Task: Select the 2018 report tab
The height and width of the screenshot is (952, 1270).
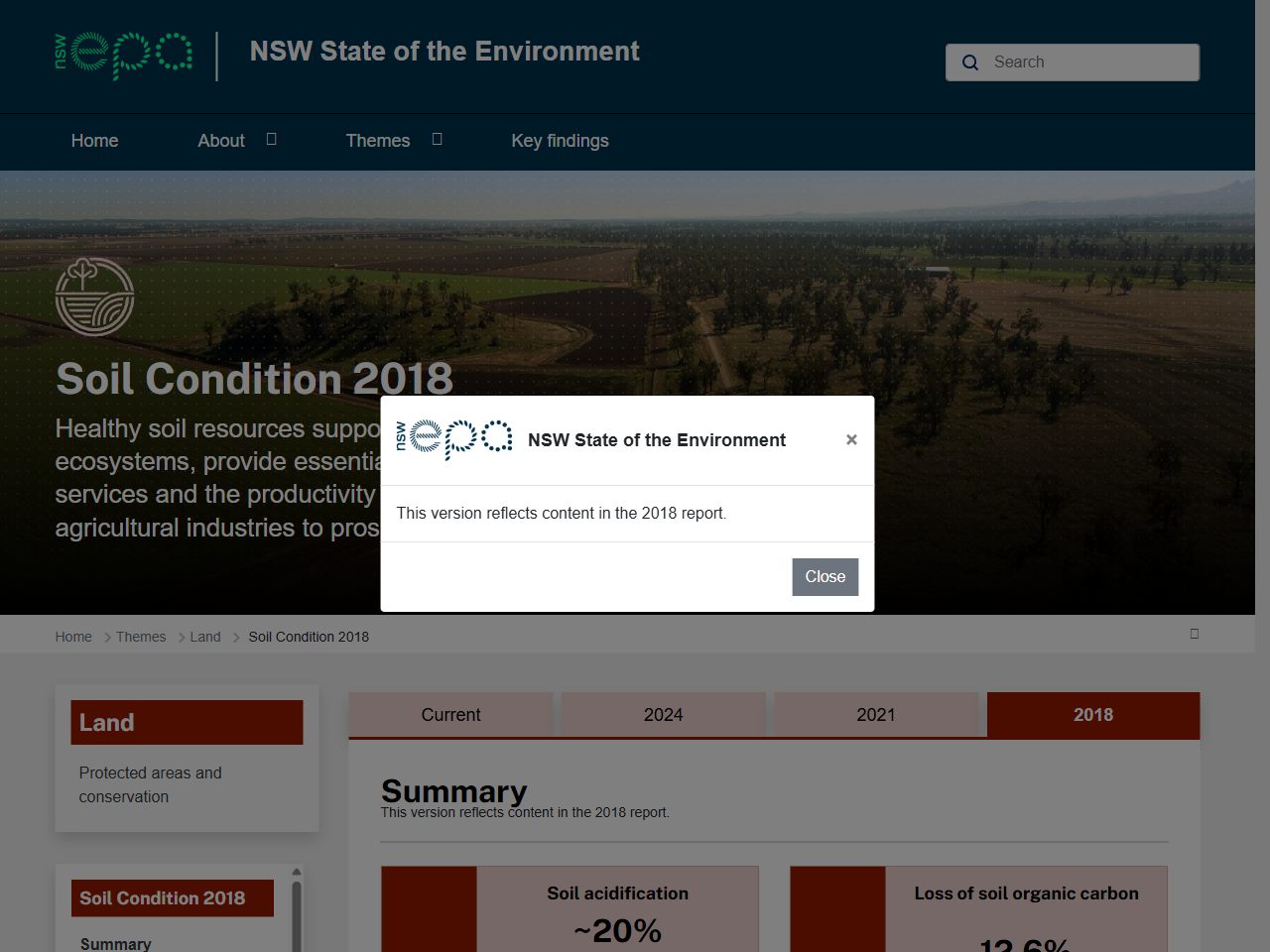Action: (1092, 715)
